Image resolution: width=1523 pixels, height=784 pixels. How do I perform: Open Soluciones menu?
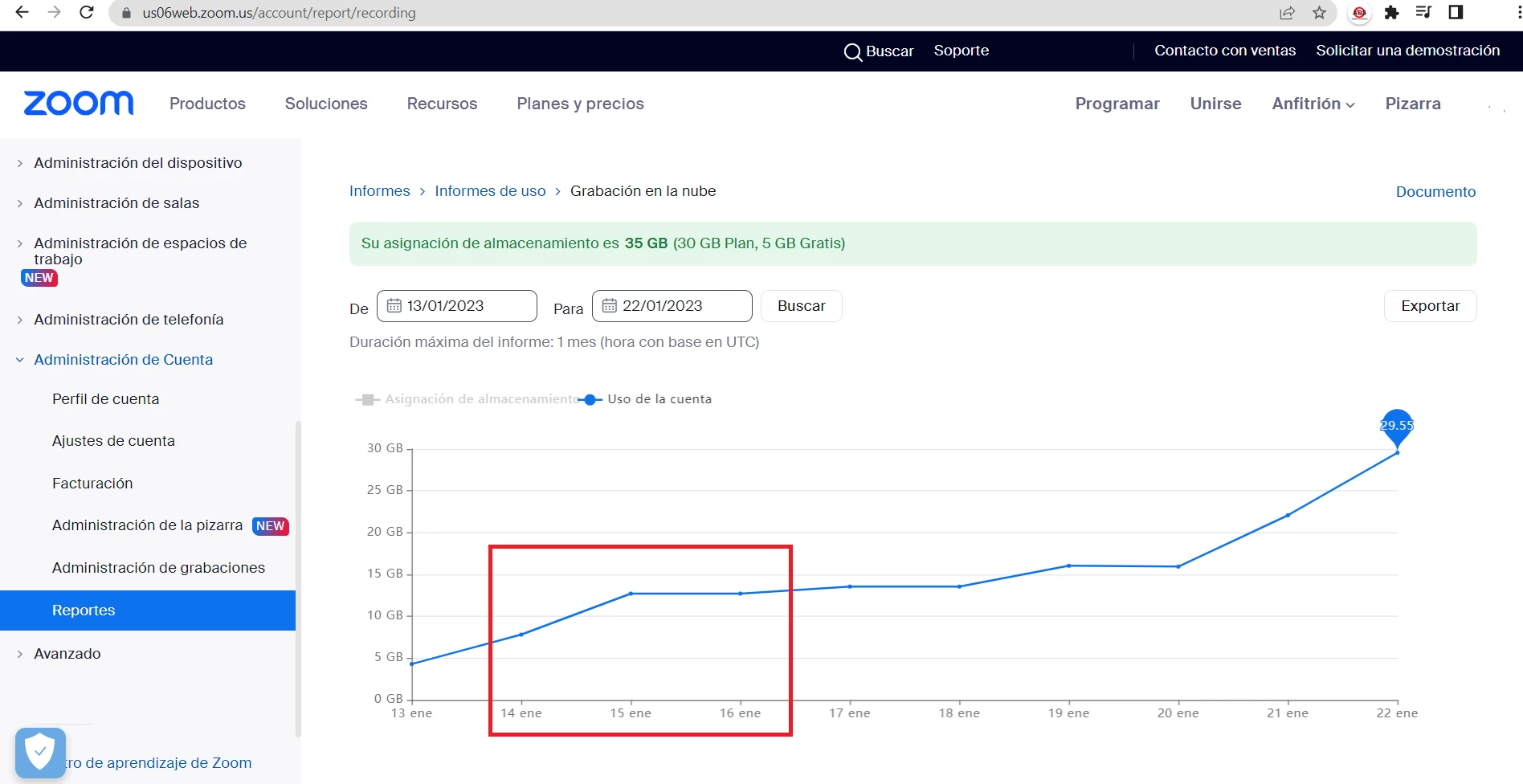tap(326, 104)
